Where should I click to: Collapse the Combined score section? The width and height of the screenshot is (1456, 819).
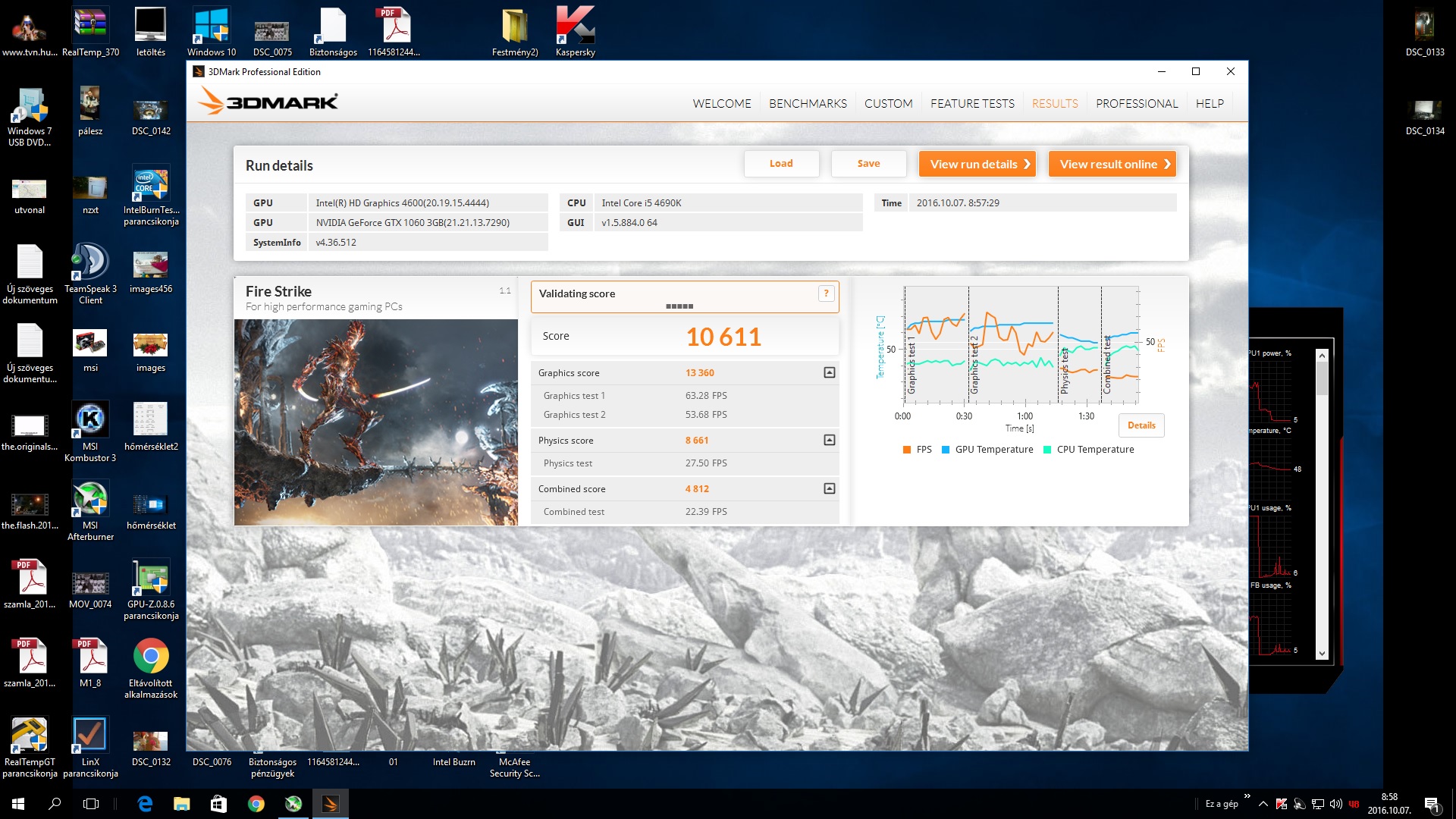click(x=830, y=488)
